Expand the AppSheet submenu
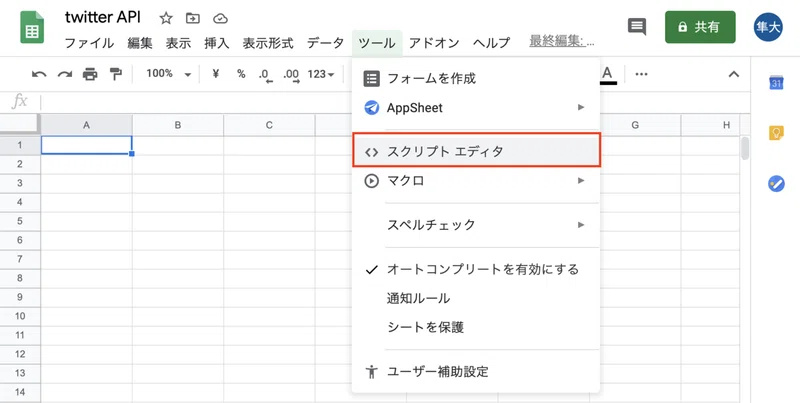Image resolution: width=800 pixels, height=403 pixels. (x=476, y=108)
